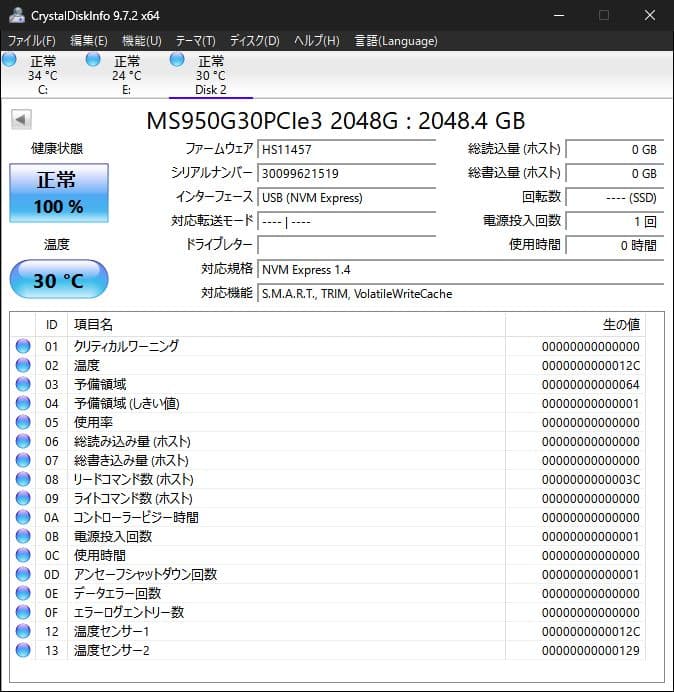Open the ヘルプ(H) menu

click(317, 41)
